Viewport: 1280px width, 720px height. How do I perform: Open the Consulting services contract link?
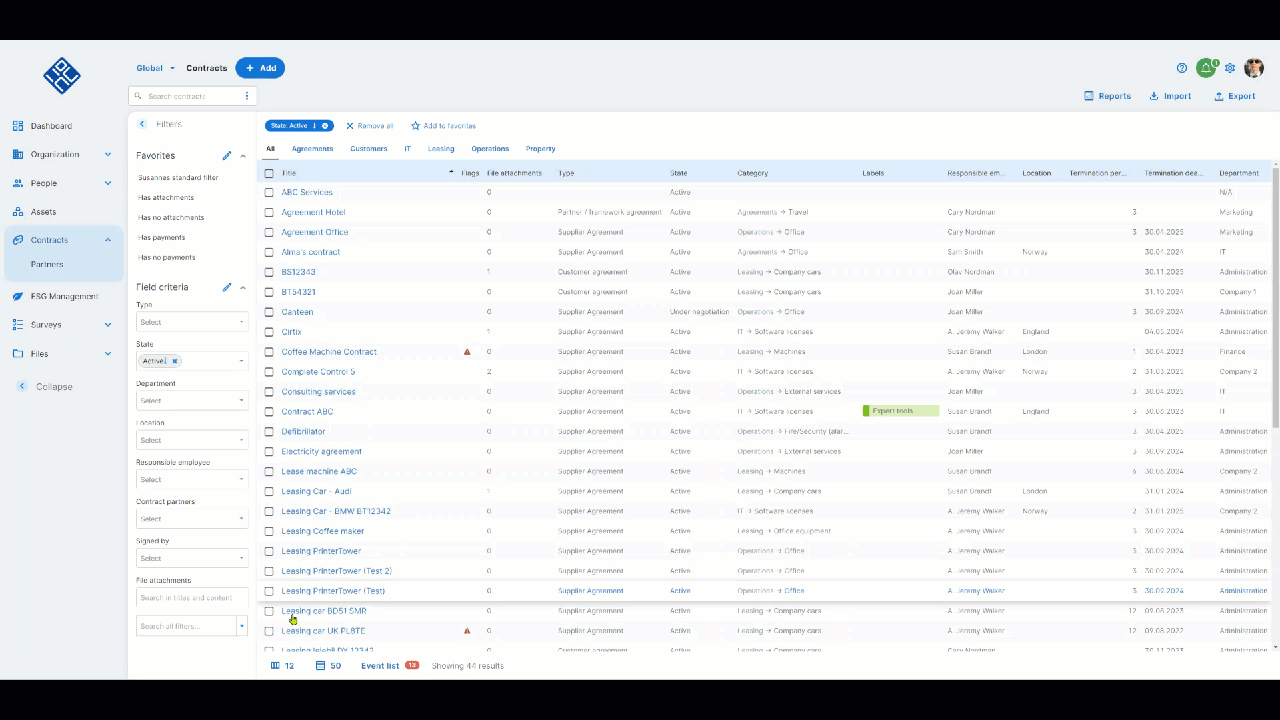click(x=318, y=392)
